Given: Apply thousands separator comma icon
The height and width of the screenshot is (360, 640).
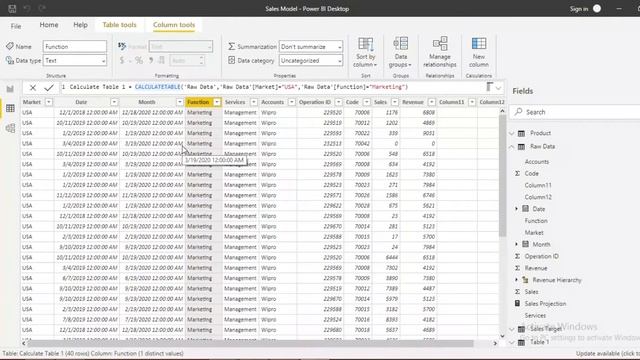Looking at the screenshot, I should [x=151, y=60].
